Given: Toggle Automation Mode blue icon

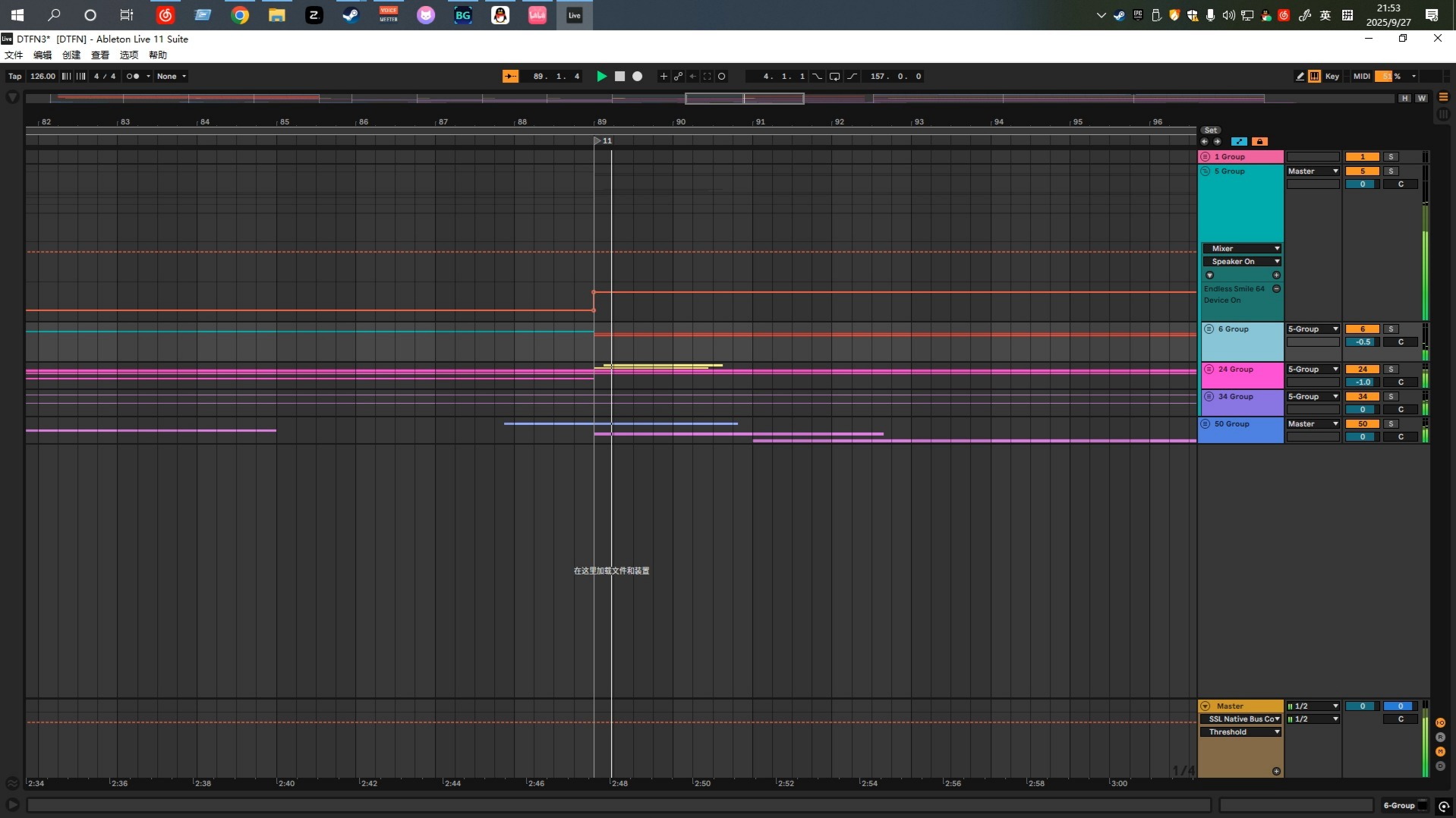Looking at the screenshot, I should (x=1239, y=141).
